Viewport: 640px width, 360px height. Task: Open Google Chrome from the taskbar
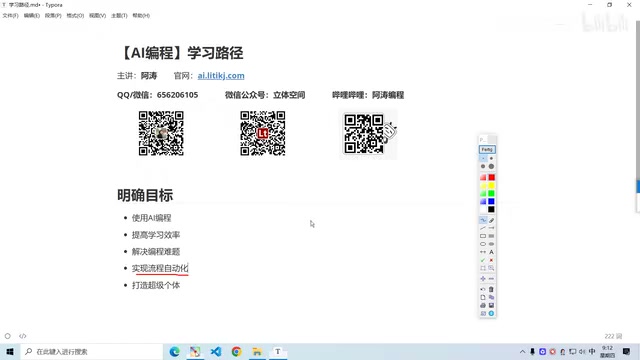pos(236,351)
